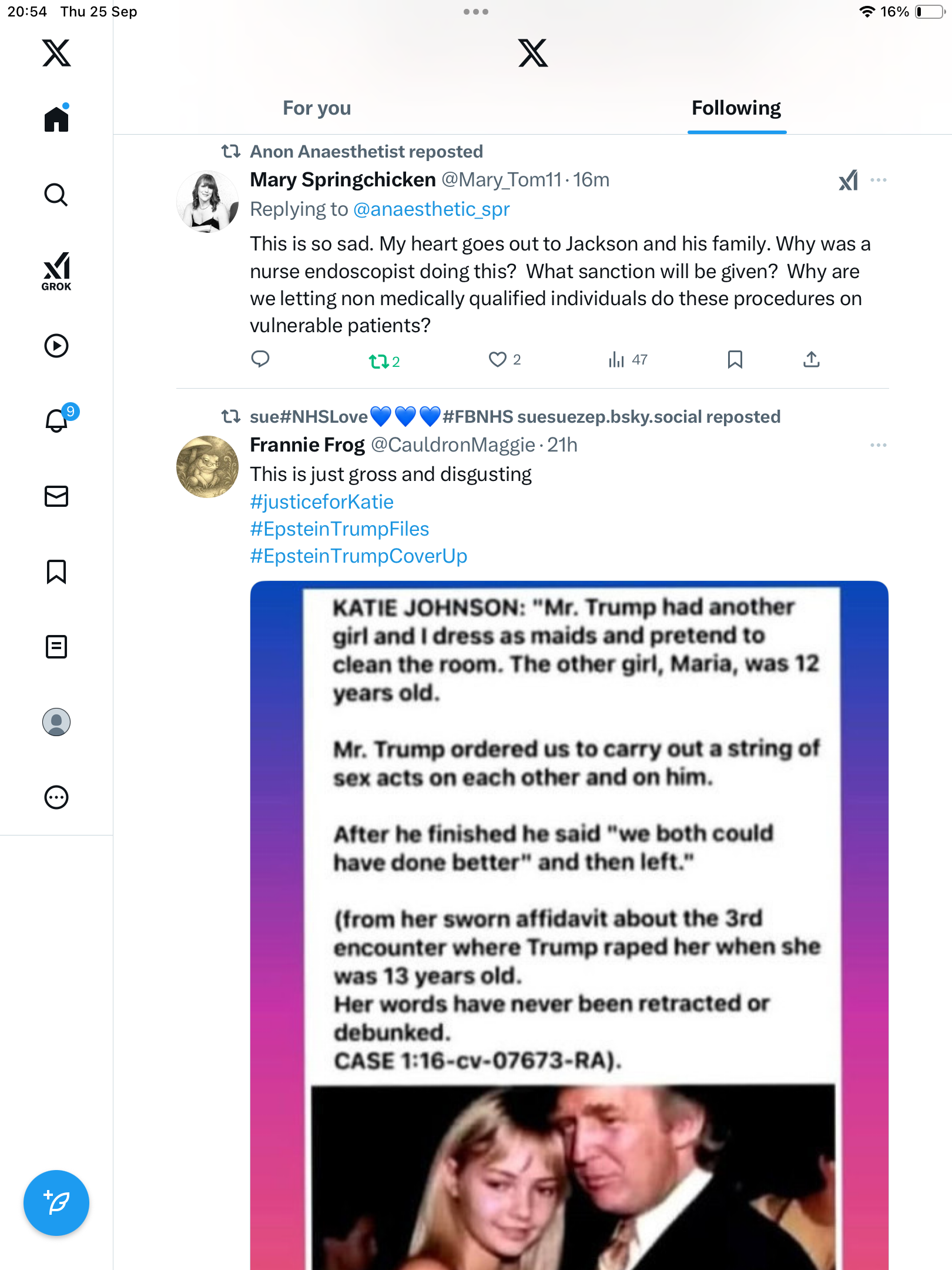
Task: Bookmark Mary Springchicken's post
Action: [735, 359]
